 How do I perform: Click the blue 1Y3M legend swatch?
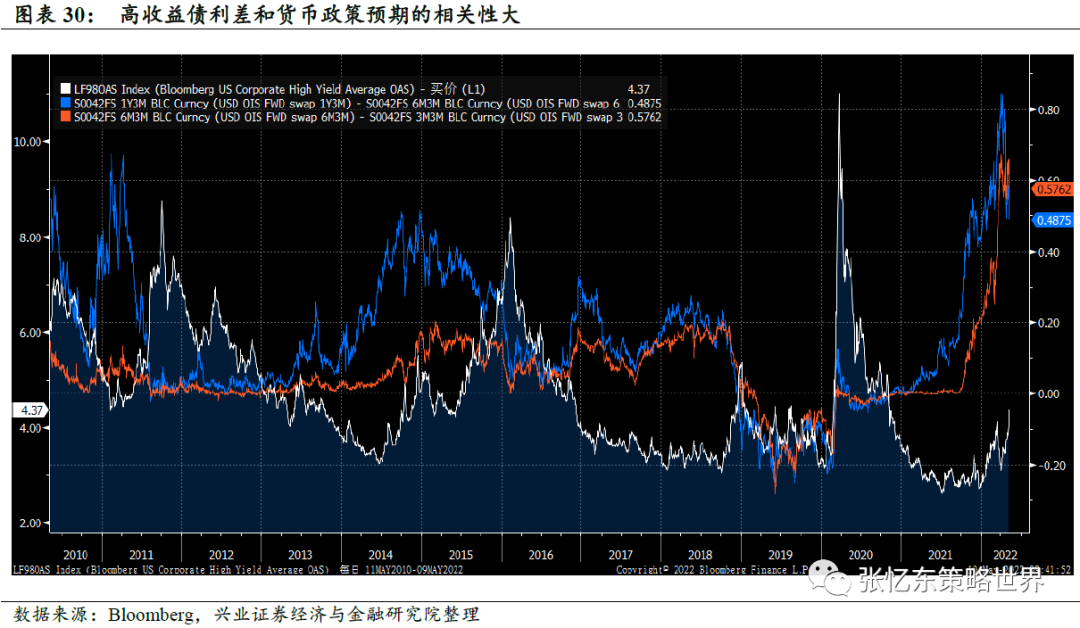coord(65,103)
